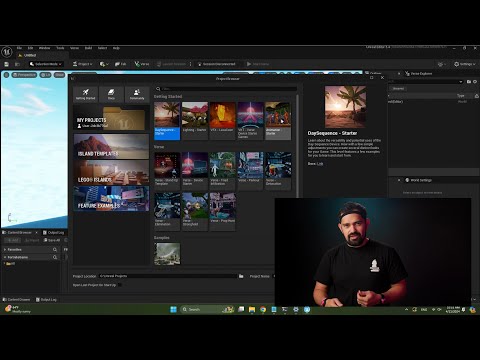Select the Verse - Stronghold template
This screenshot has height=360, width=480.
click(x=195, y=212)
